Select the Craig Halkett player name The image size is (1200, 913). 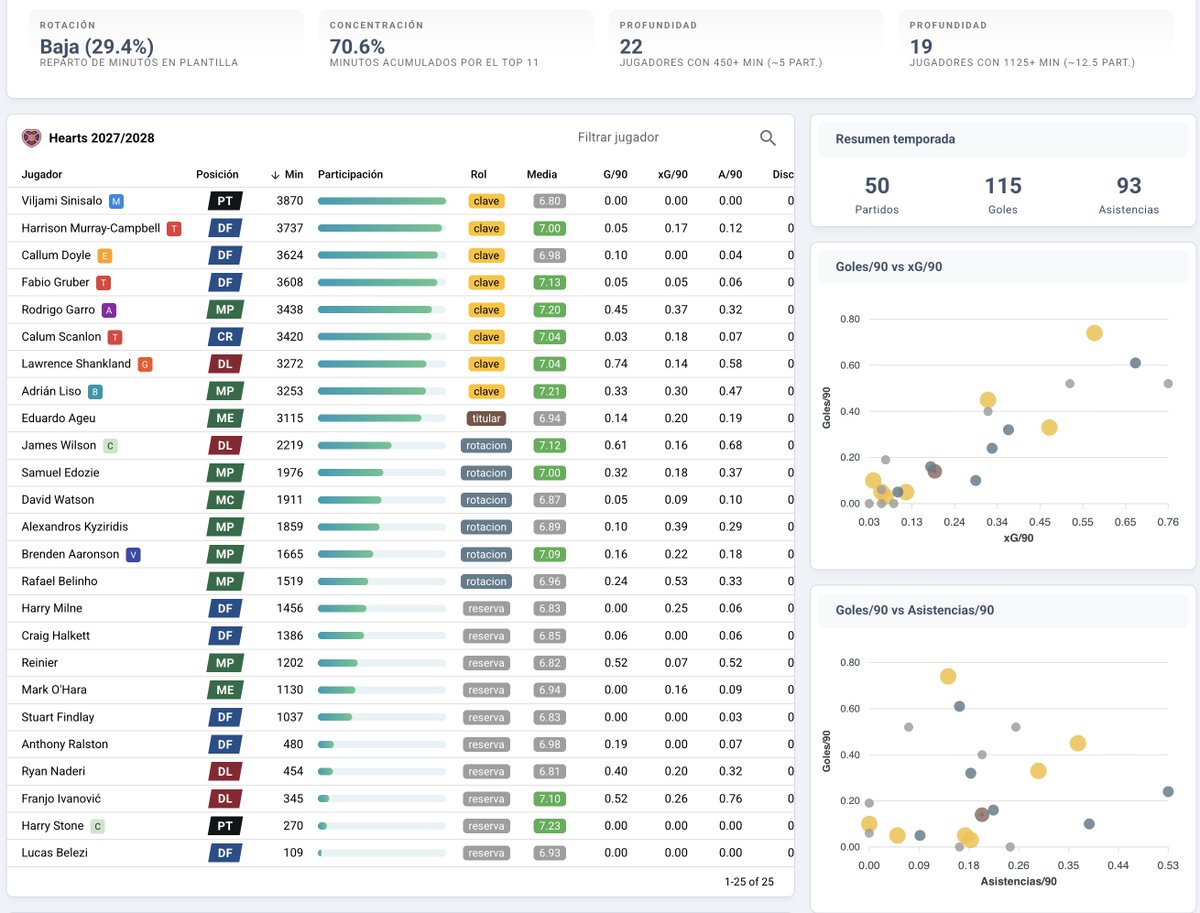(x=56, y=636)
